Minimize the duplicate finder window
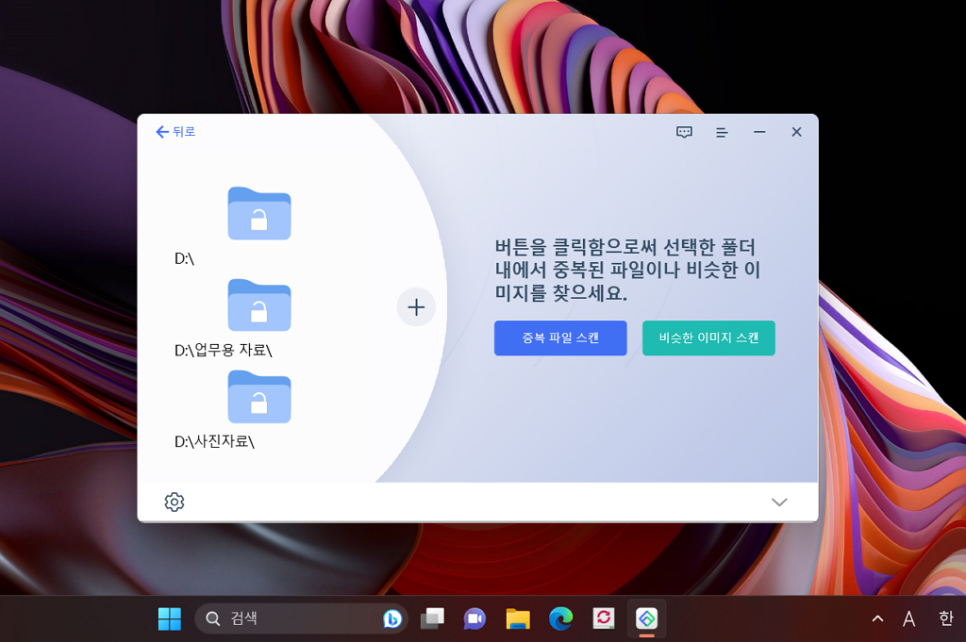 (760, 132)
